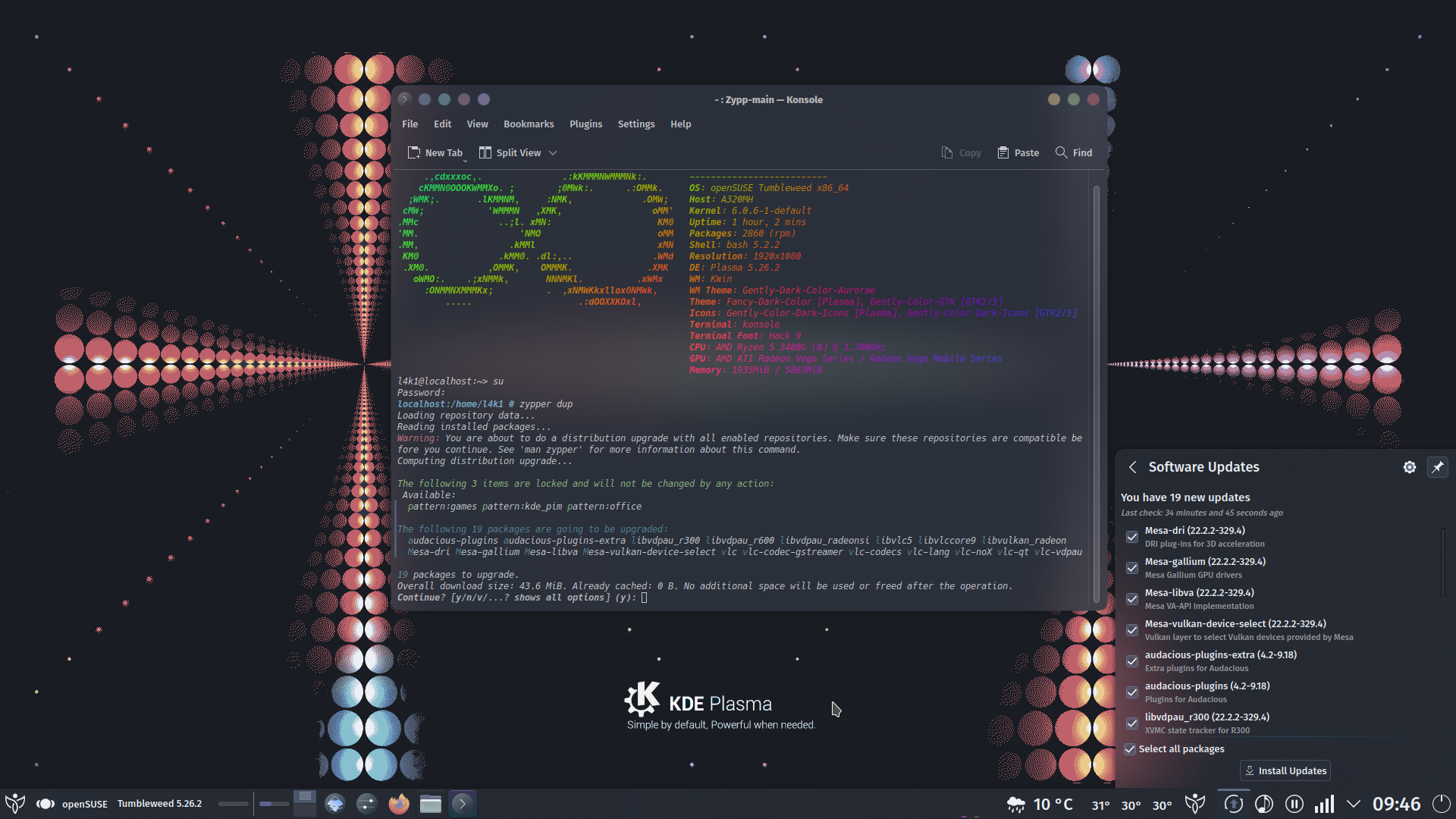Click the 10 °C temperature reading

point(1053,804)
